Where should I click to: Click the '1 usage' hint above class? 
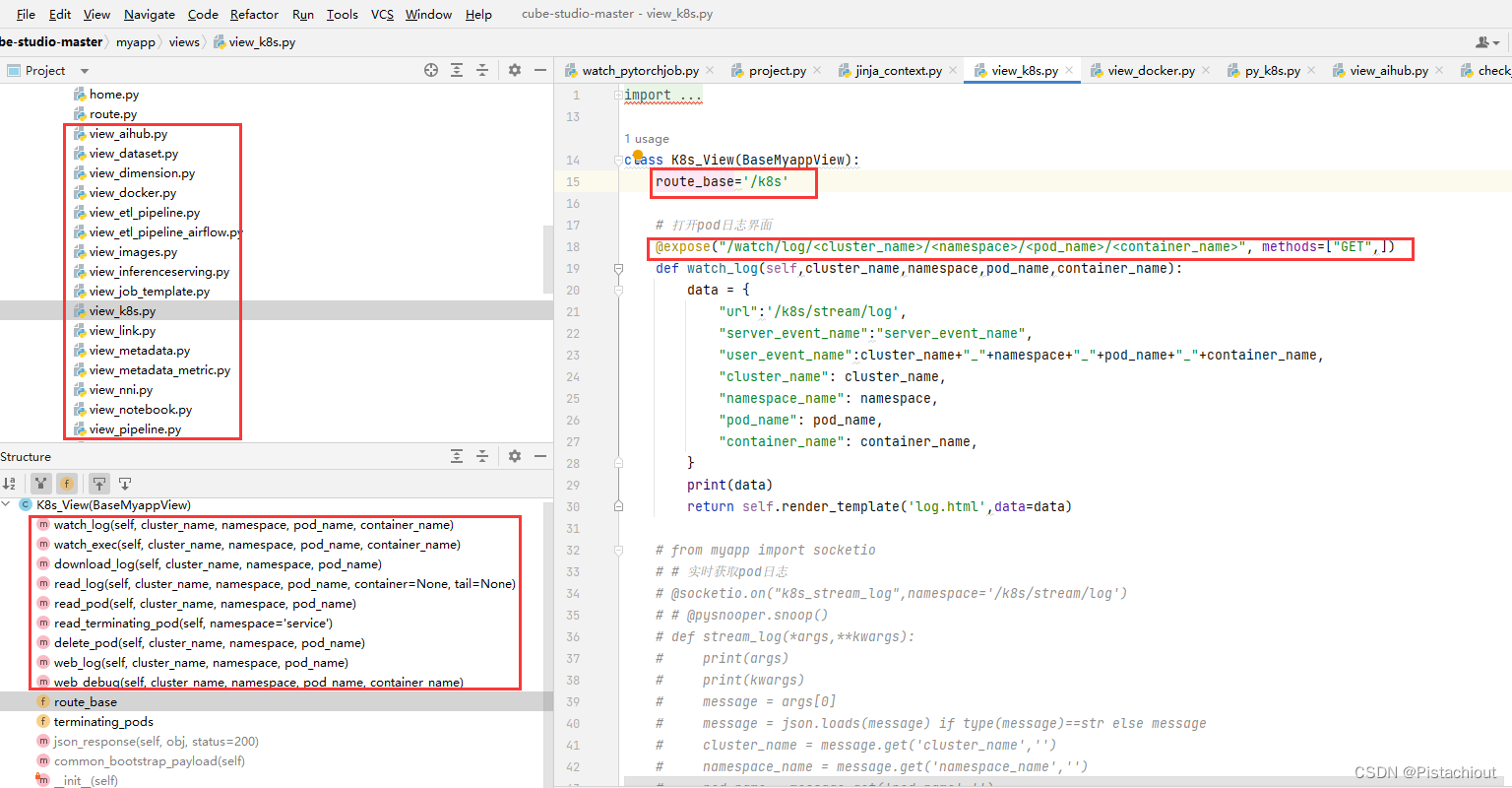tap(647, 139)
